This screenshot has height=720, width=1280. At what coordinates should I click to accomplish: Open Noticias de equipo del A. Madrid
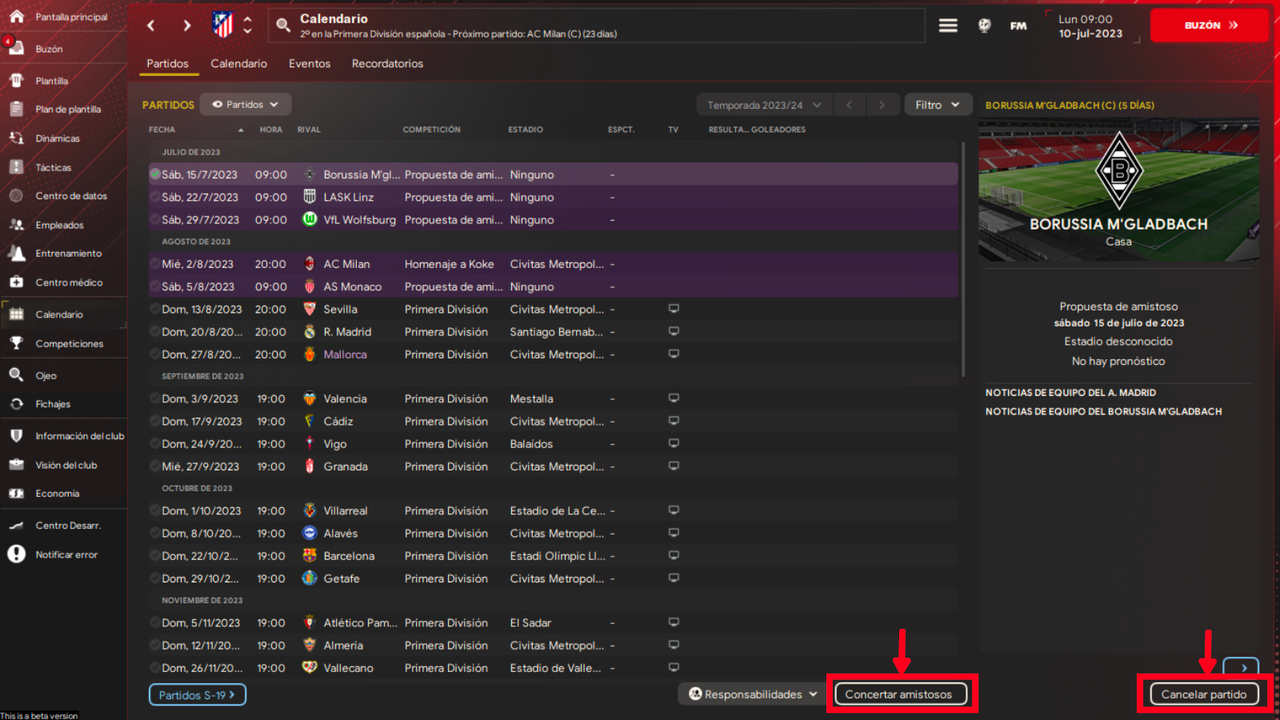point(1070,393)
